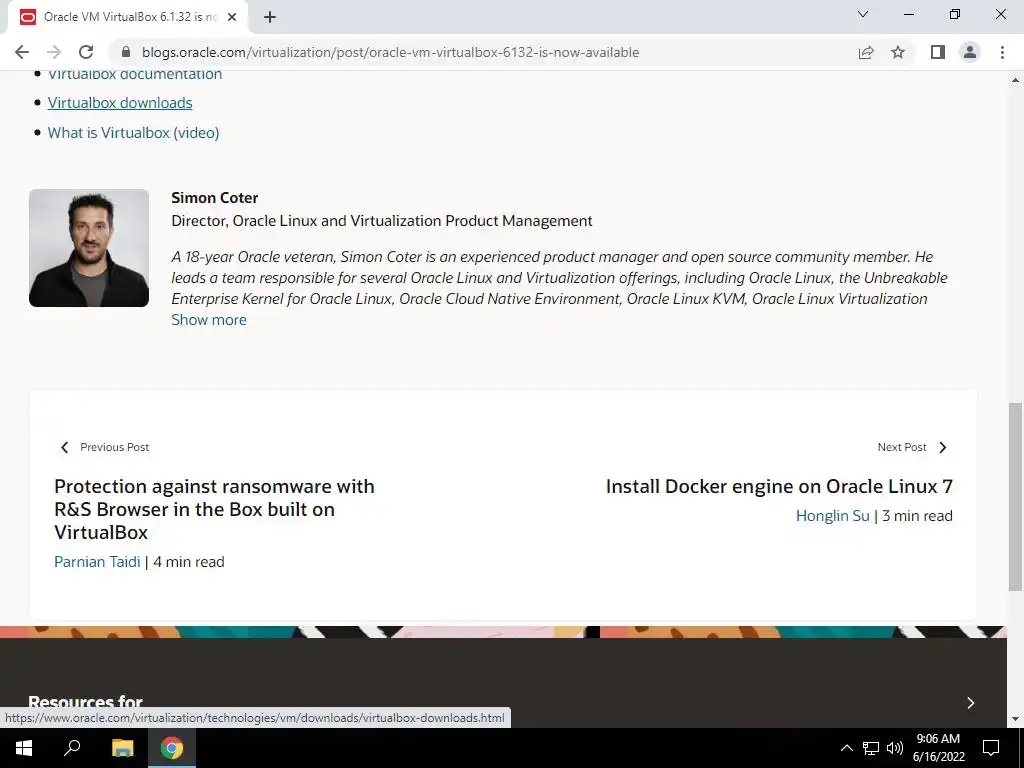The width and height of the screenshot is (1024, 768).
Task: Open the tab search chevron
Action: [x=863, y=14]
